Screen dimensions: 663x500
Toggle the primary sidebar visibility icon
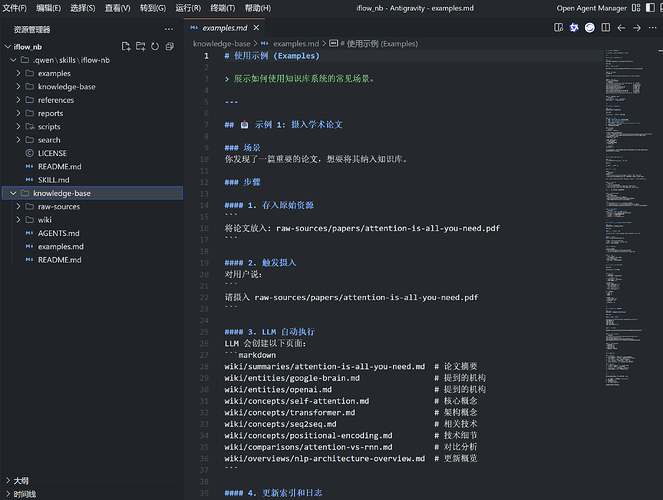point(650,8)
